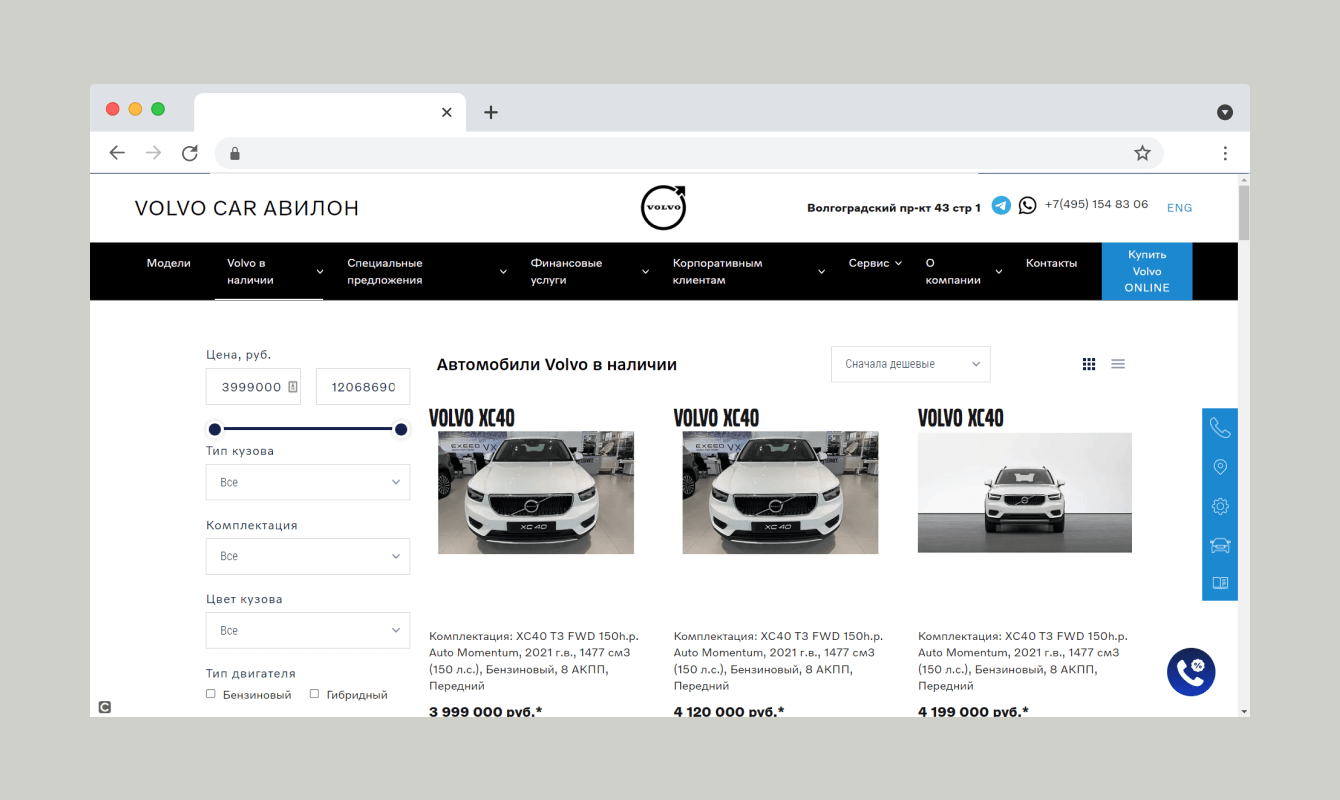Open VOLVO XC40 title above 4 199 000 price
Image resolution: width=1340 pixels, height=800 pixels.
coord(961,418)
